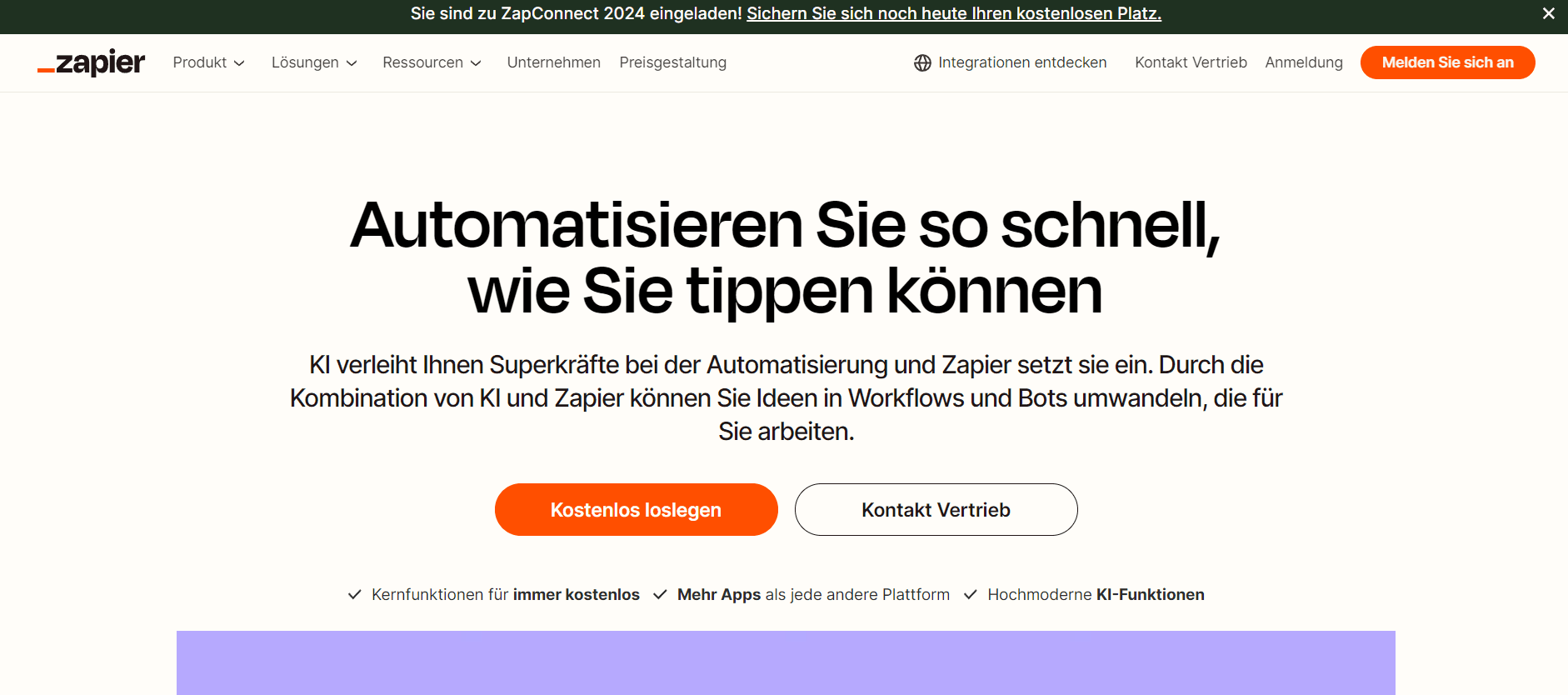Click the Kostenlos loslegen button

[637, 509]
